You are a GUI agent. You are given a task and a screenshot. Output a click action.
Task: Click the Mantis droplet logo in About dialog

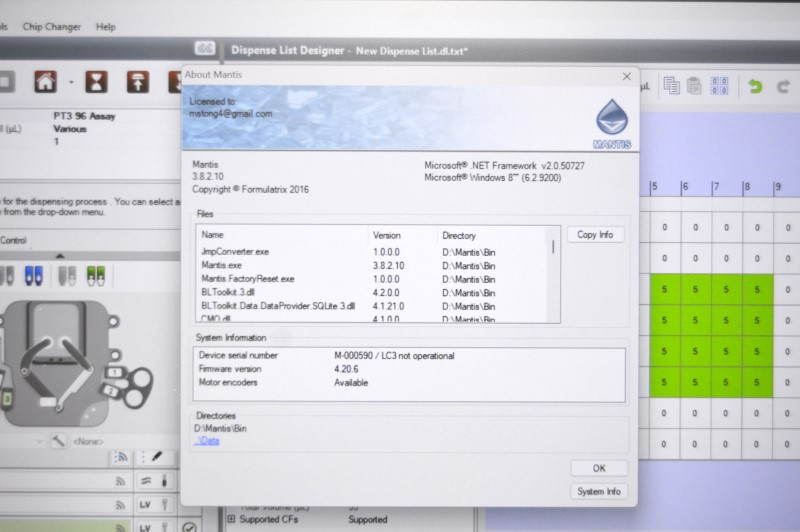coord(612,124)
